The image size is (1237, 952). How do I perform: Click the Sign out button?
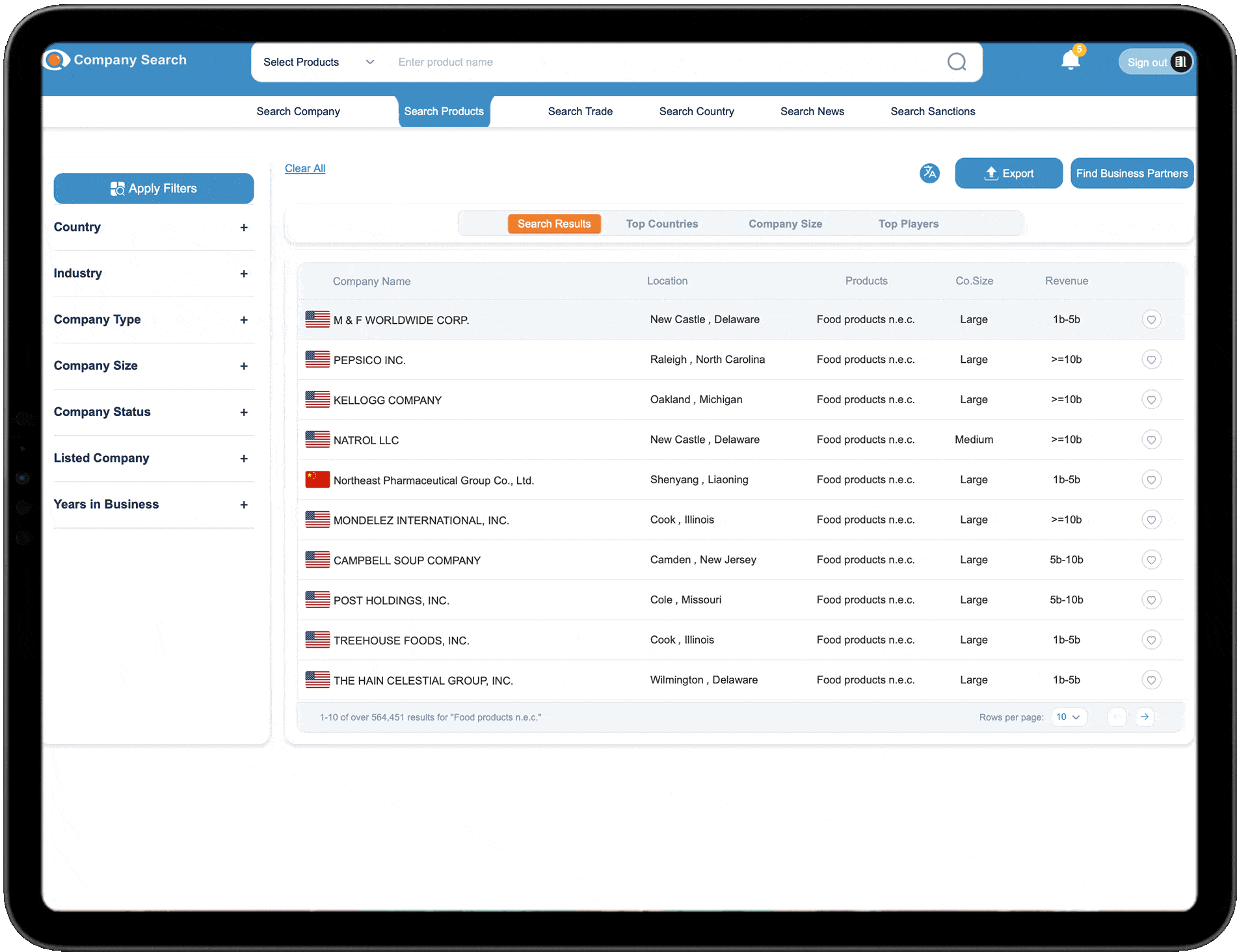1155,62
